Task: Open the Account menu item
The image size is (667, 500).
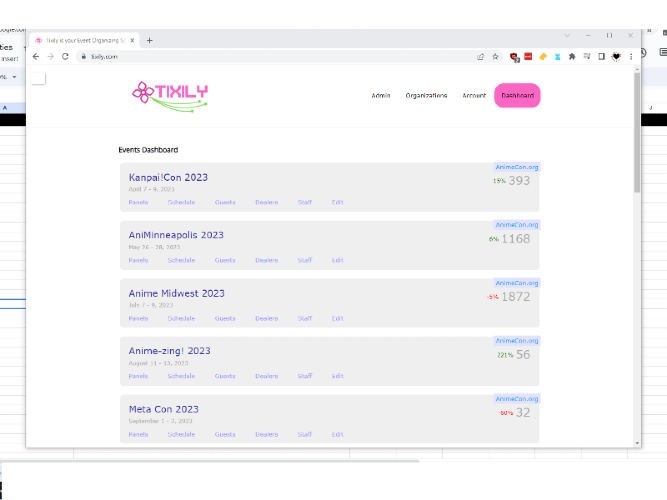Action: [474, 95]
